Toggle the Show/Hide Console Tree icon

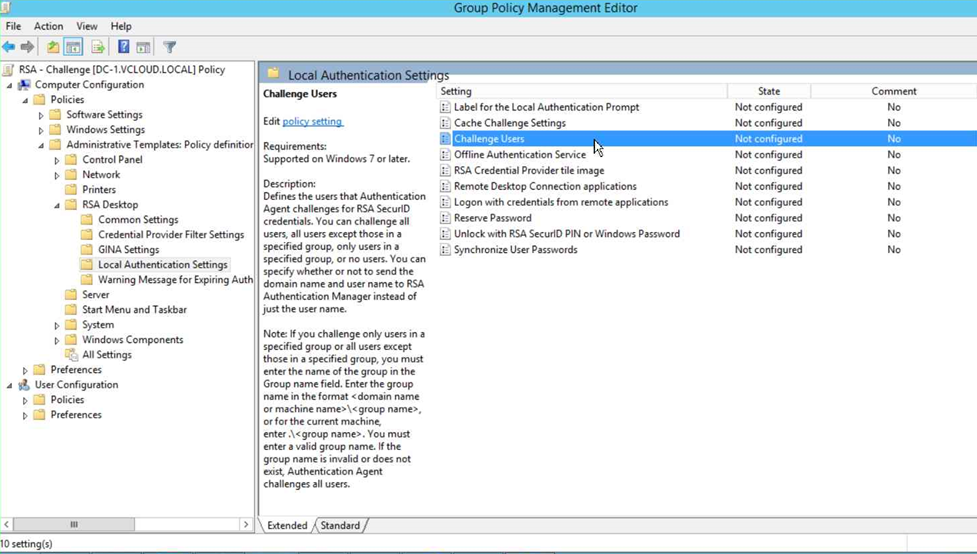(73, 47)
